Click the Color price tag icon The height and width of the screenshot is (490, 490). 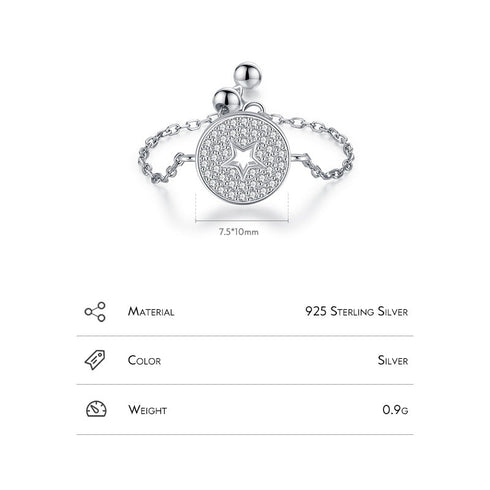95,360
